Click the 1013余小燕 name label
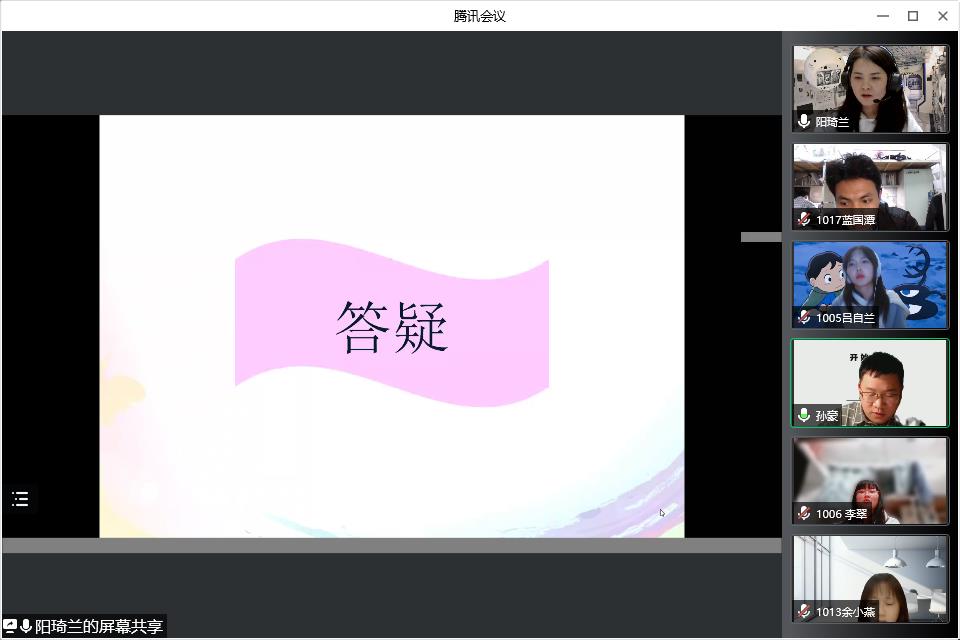The height and width of the screenshot is (640, 960). 845,612
